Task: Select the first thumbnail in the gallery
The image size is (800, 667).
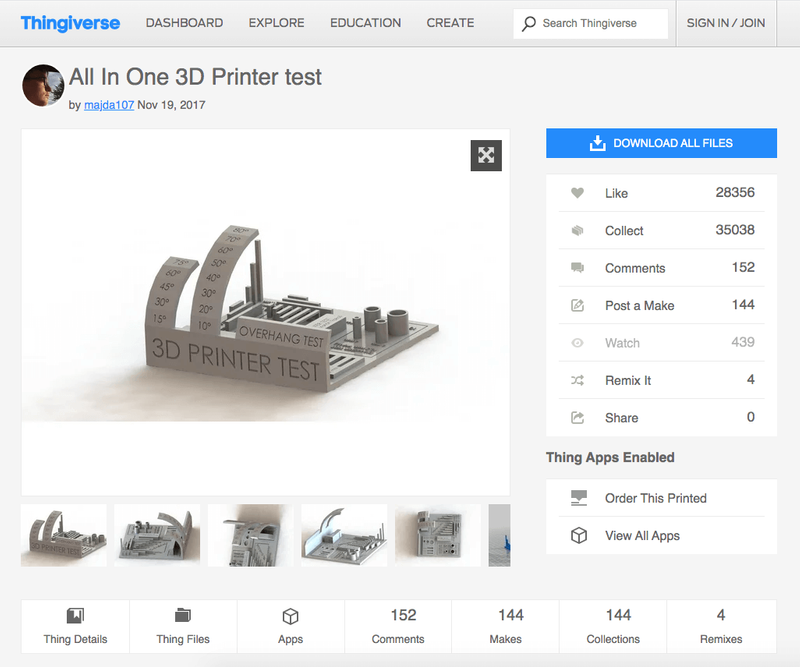Action: pyautogui.click(x=64, y=535)
